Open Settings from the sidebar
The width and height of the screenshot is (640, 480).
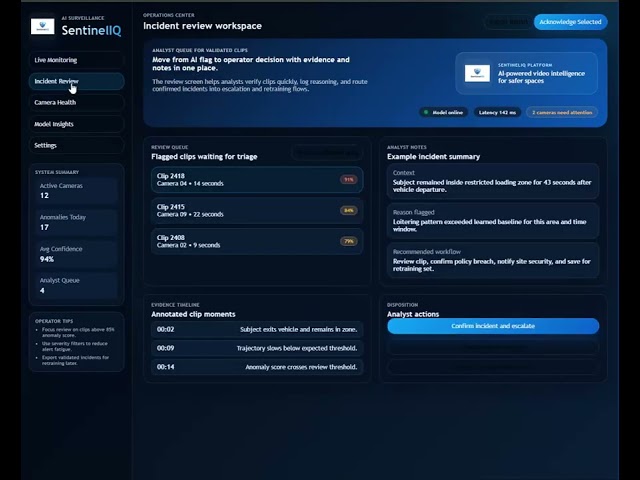76,145
